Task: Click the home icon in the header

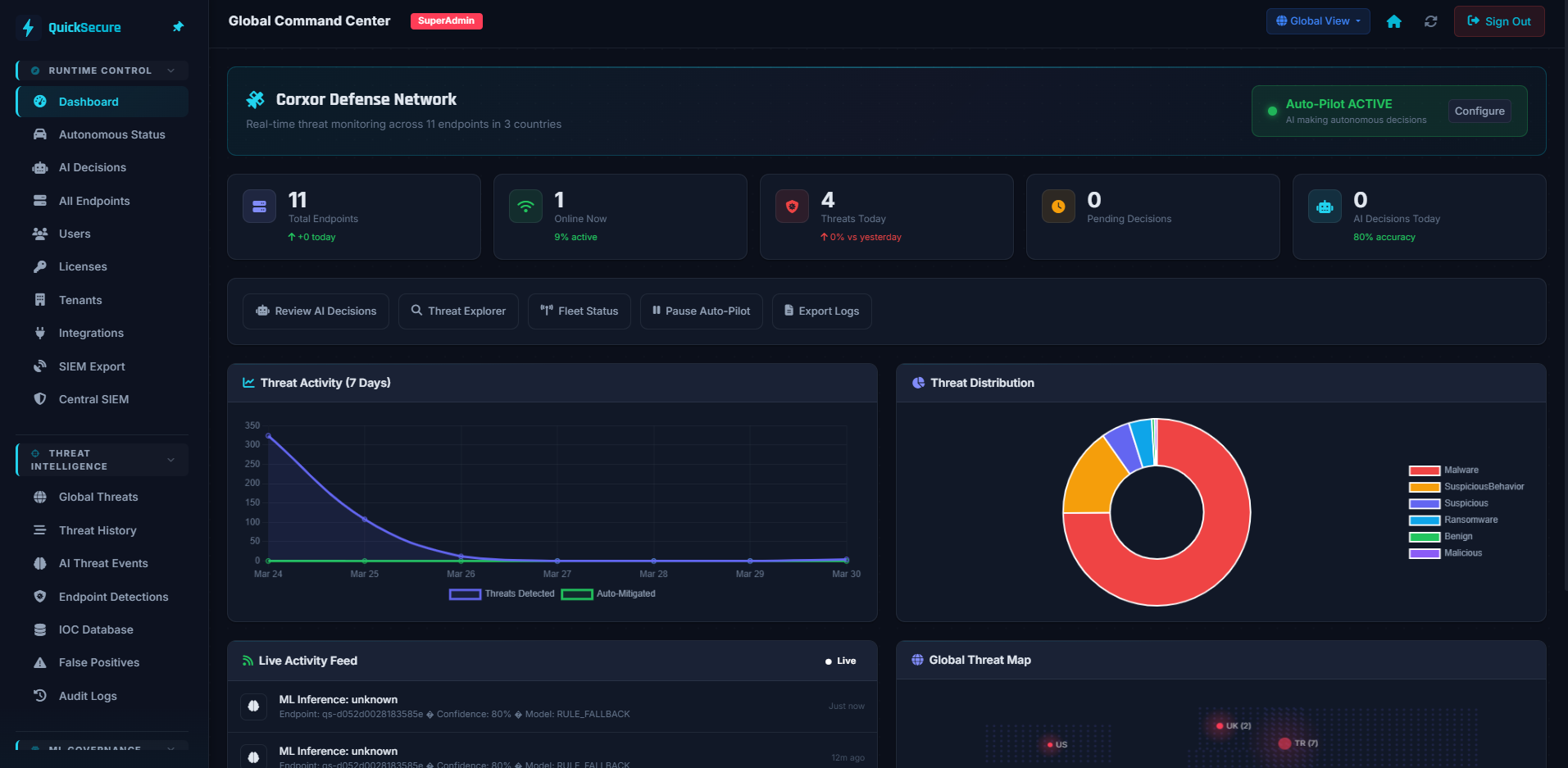Action: [x=1393, y=21]
